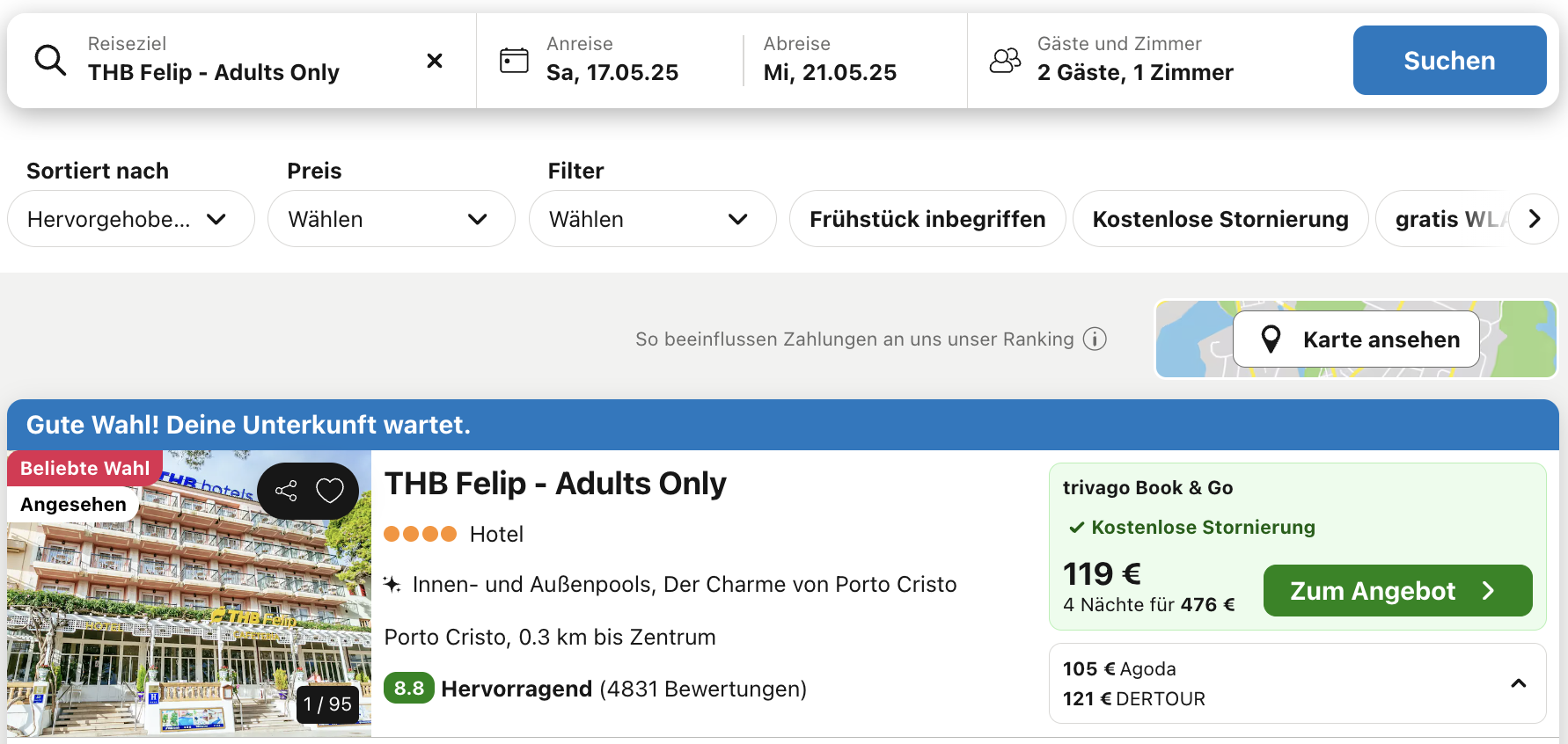Click the guests and rooms icon

(1005, 61)
